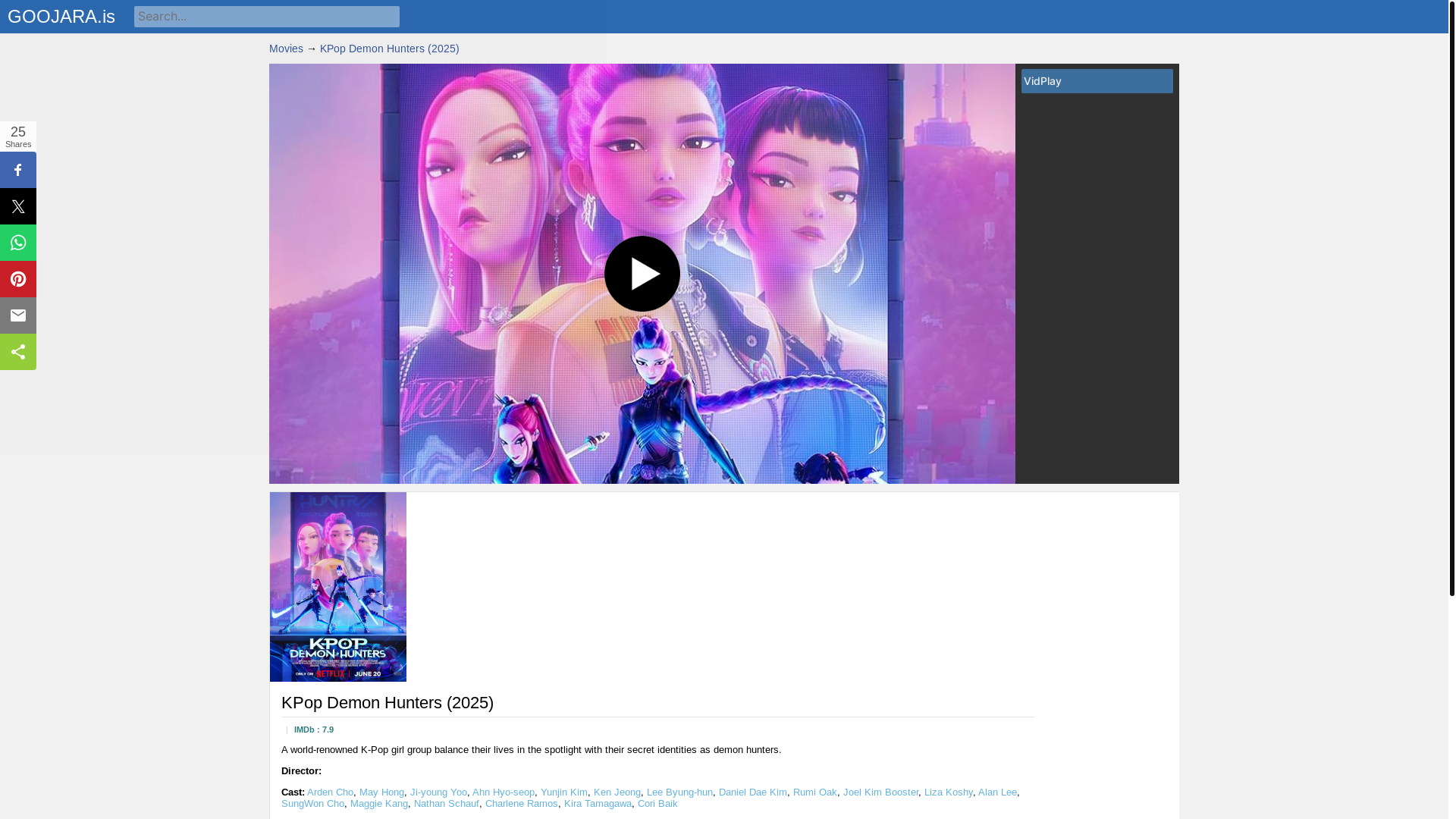Open cast member May Hong
This screenshot has width=1456, height=819.
pyautogui.click(x=381, y=792)
